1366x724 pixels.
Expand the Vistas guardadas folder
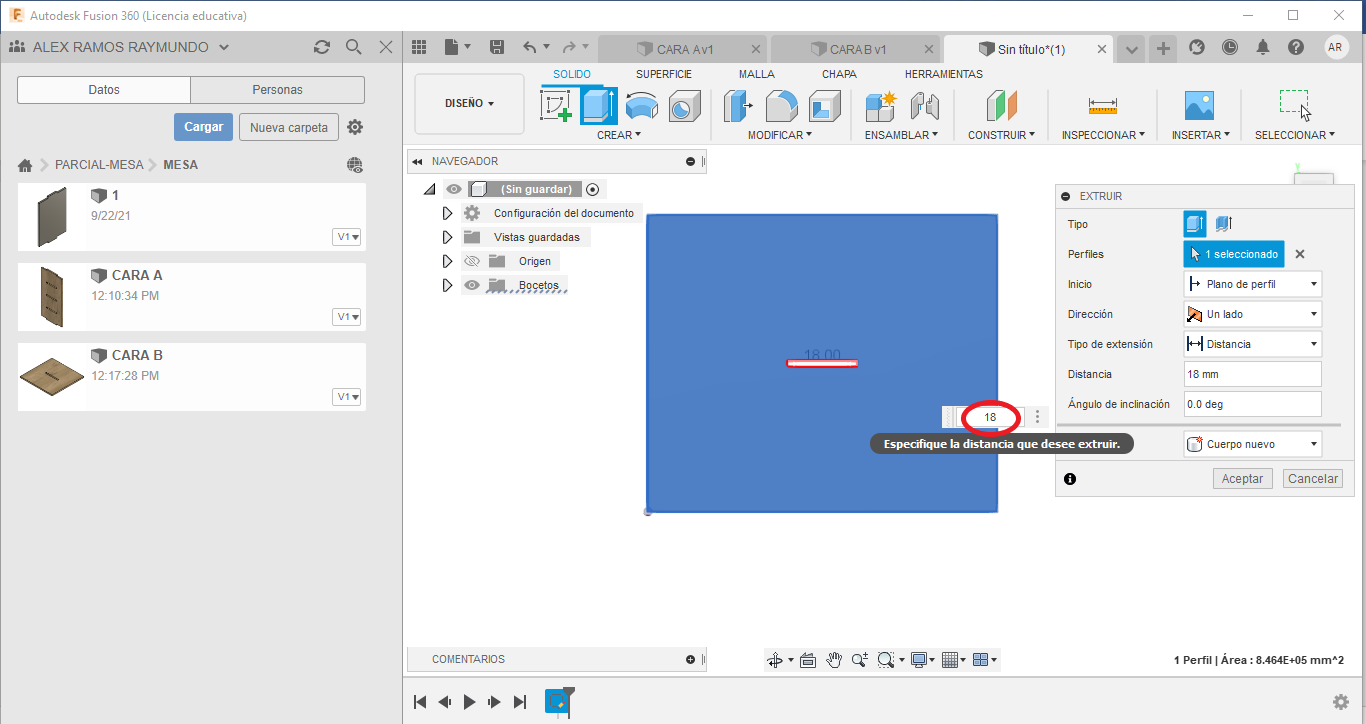click(x=448, y=237)
